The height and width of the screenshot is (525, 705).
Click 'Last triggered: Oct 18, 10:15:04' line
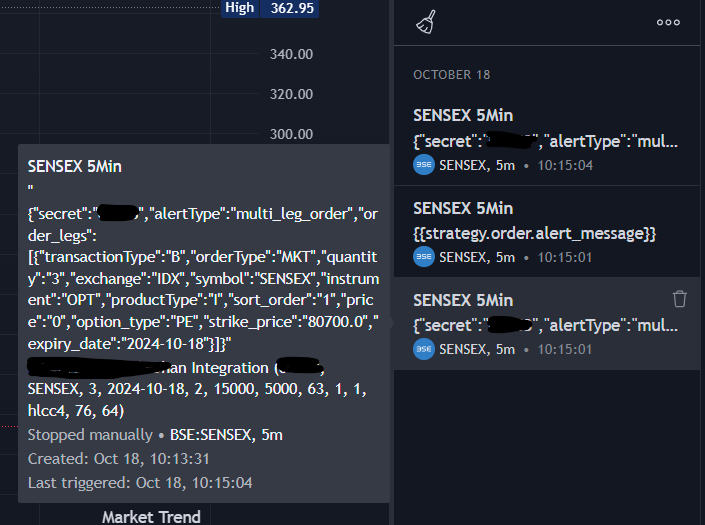(x=140, y=483)
